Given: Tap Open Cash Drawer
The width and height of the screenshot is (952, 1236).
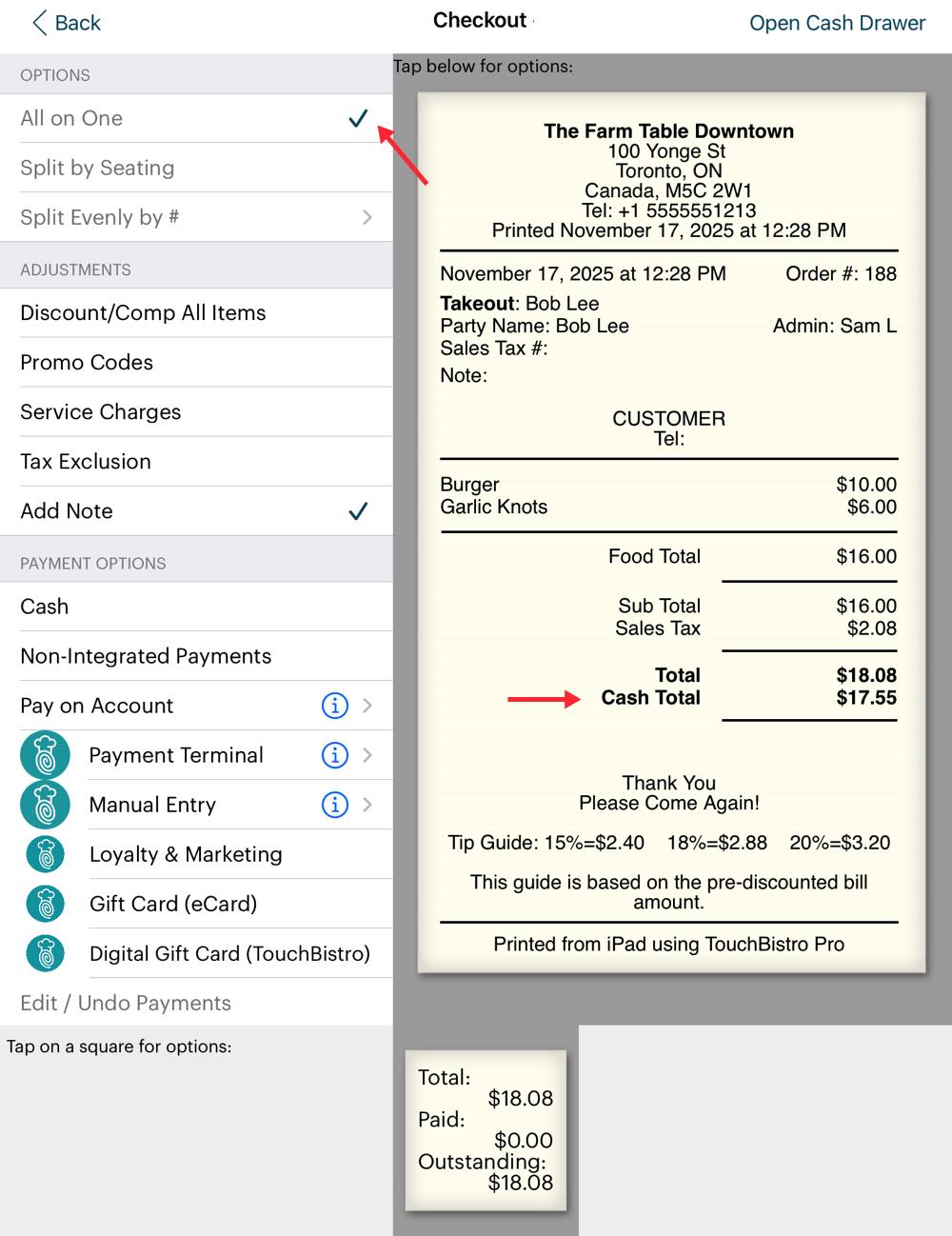Looking at the screenshot, I should (837, 23).
